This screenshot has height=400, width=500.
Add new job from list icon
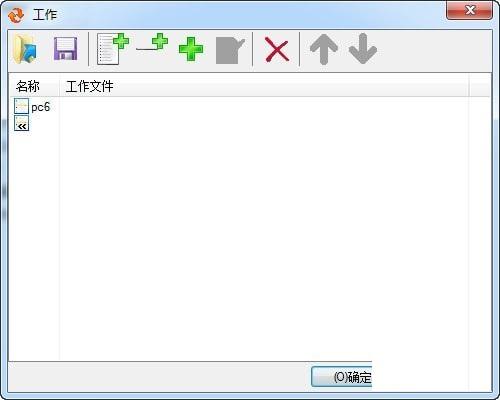click(x=113, y=49)
